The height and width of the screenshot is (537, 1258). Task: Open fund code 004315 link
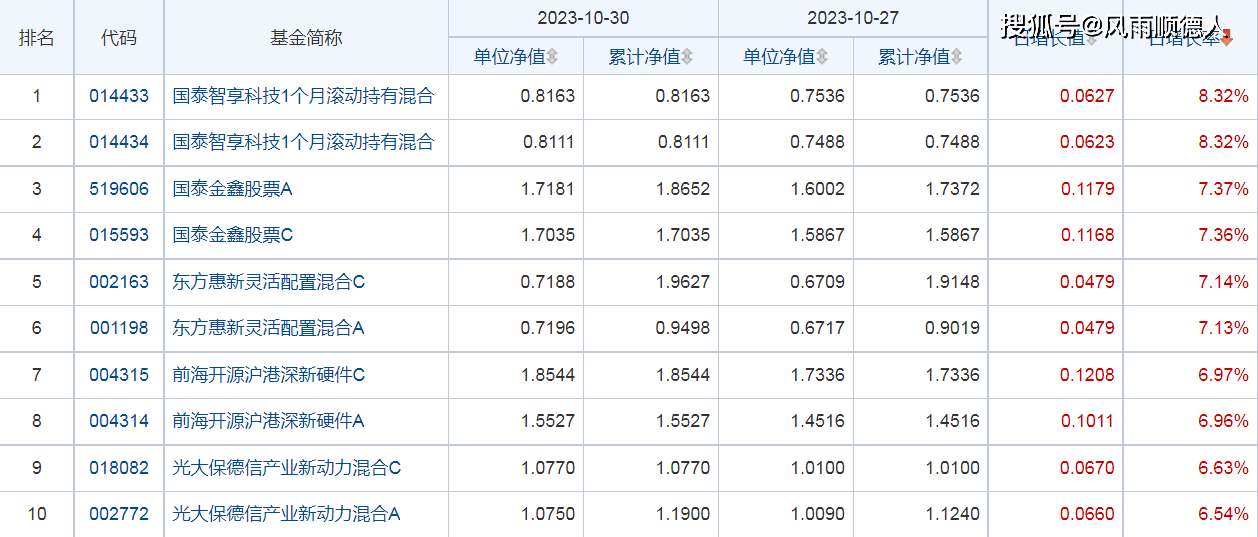pos(119,375)
